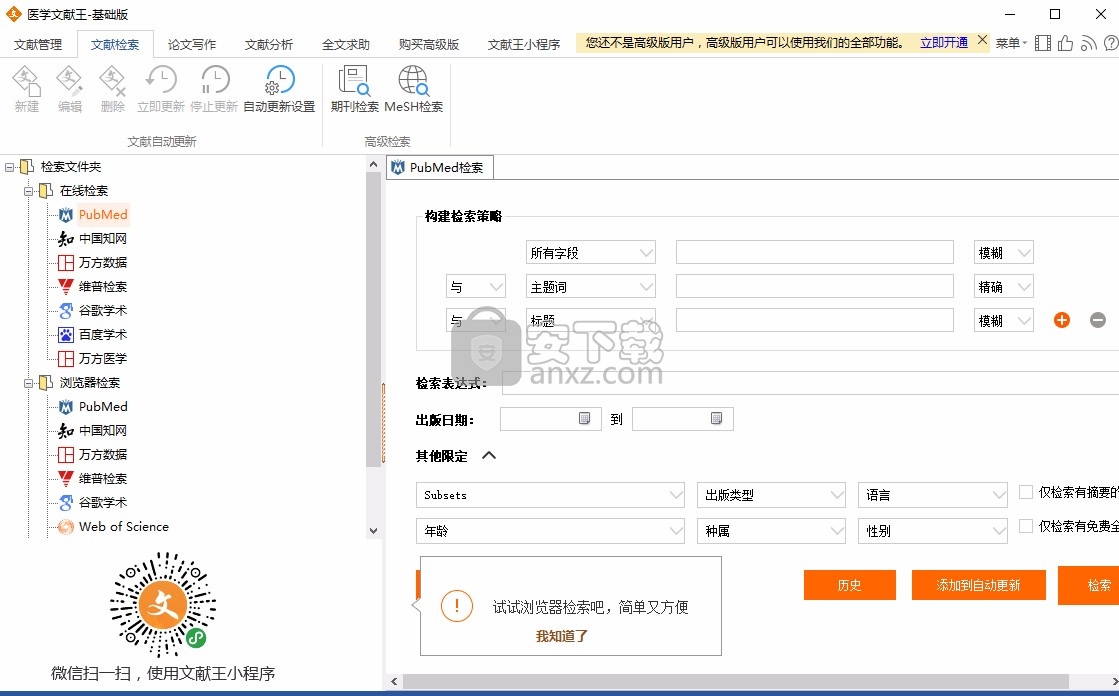Click the tree panel scroll-down arrow

click(373, 531)
